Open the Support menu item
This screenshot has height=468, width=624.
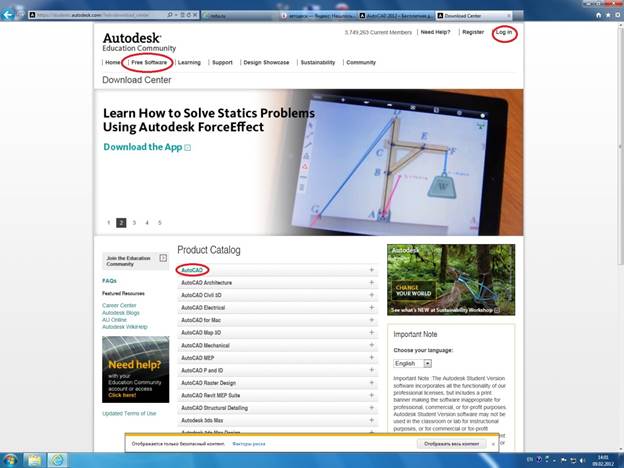(222, 62)
